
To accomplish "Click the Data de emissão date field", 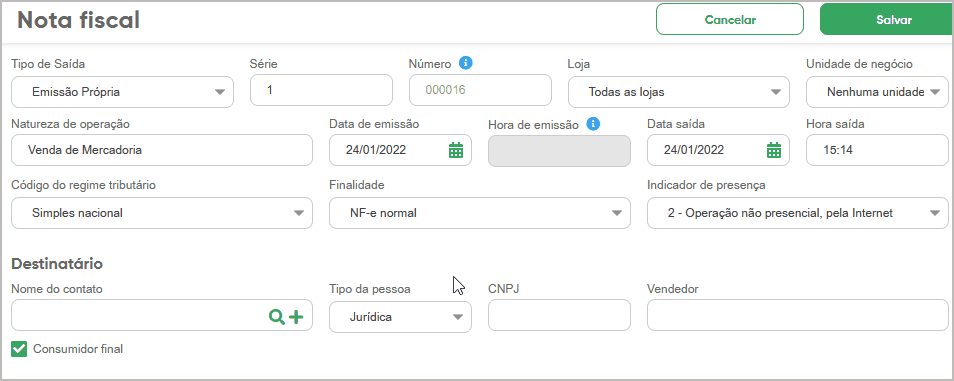I will [x=400, y=150].
